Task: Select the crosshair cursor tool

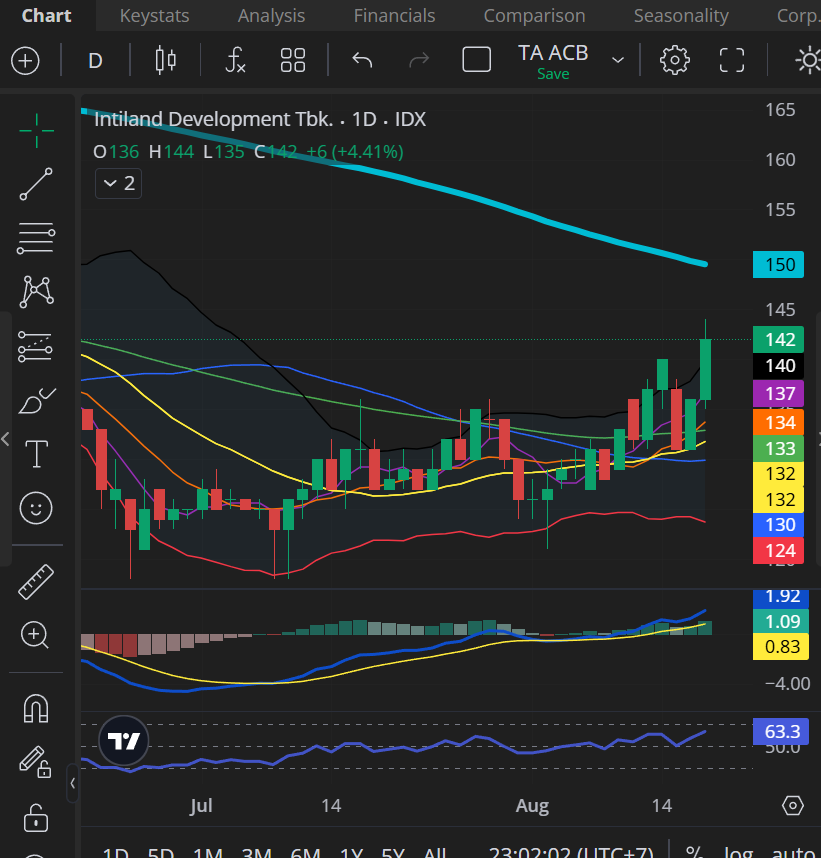Action: click(x=36, y=131)
